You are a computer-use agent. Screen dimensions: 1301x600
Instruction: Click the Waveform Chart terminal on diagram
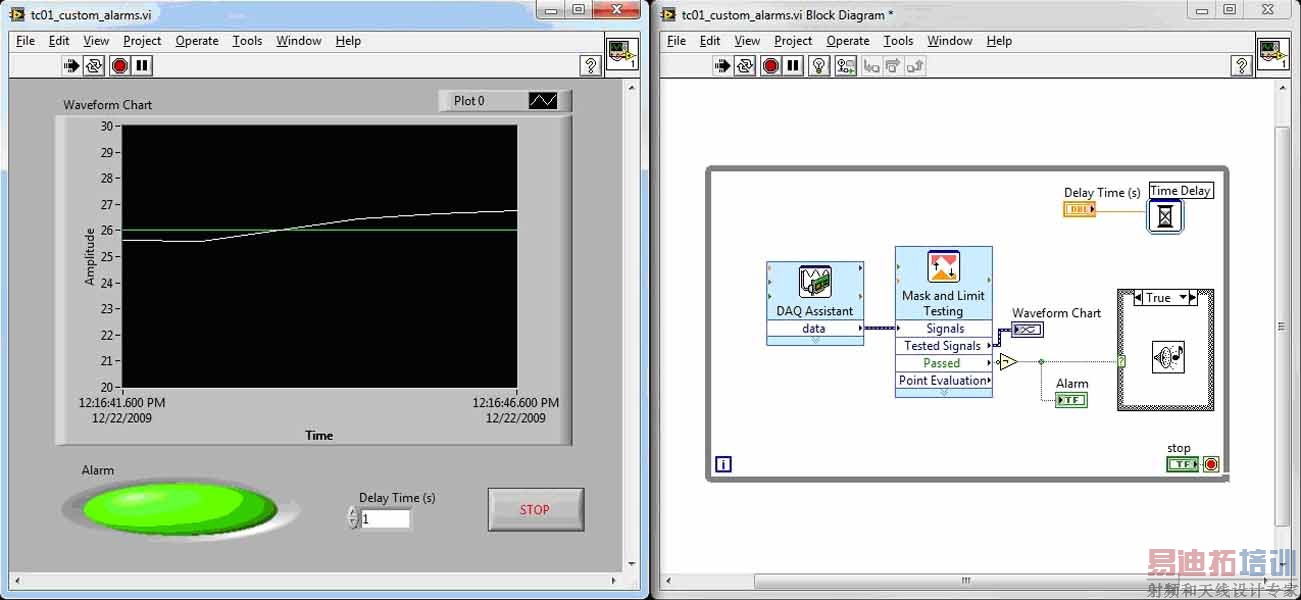1027,330
